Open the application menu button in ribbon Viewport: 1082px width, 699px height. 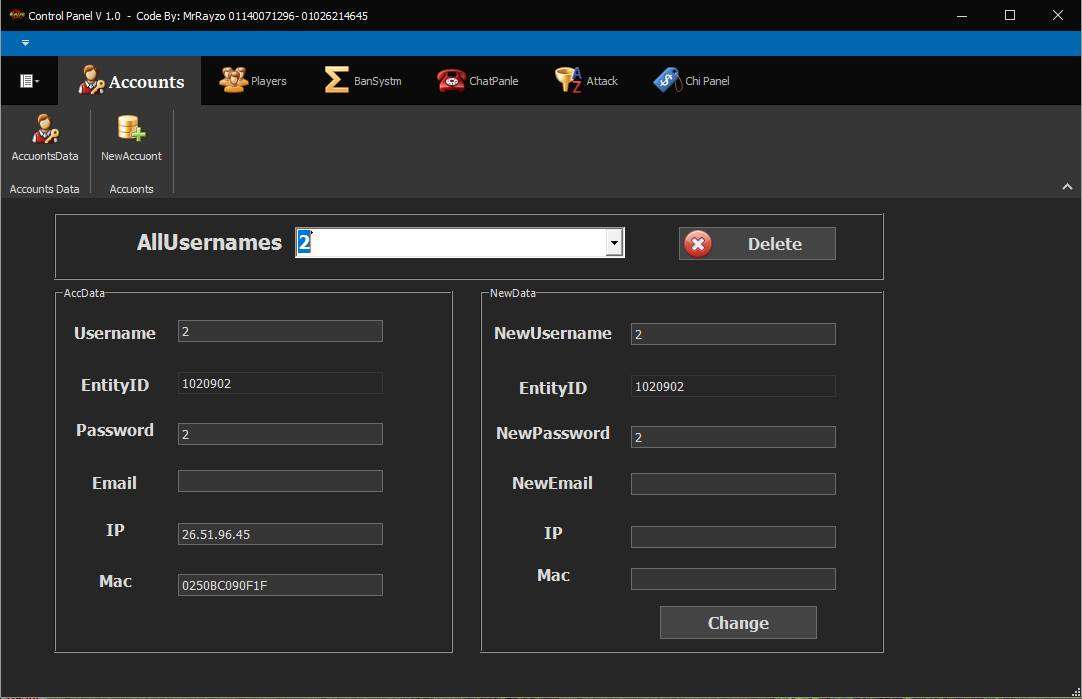click(29, 81)
